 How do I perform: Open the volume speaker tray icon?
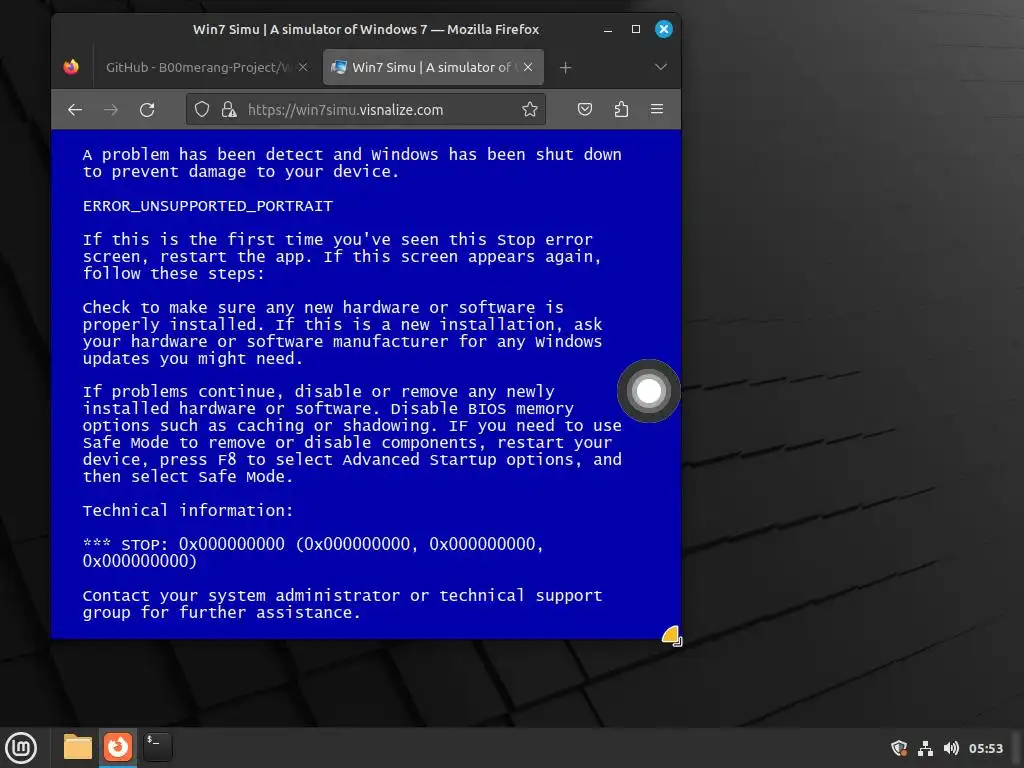952,748
